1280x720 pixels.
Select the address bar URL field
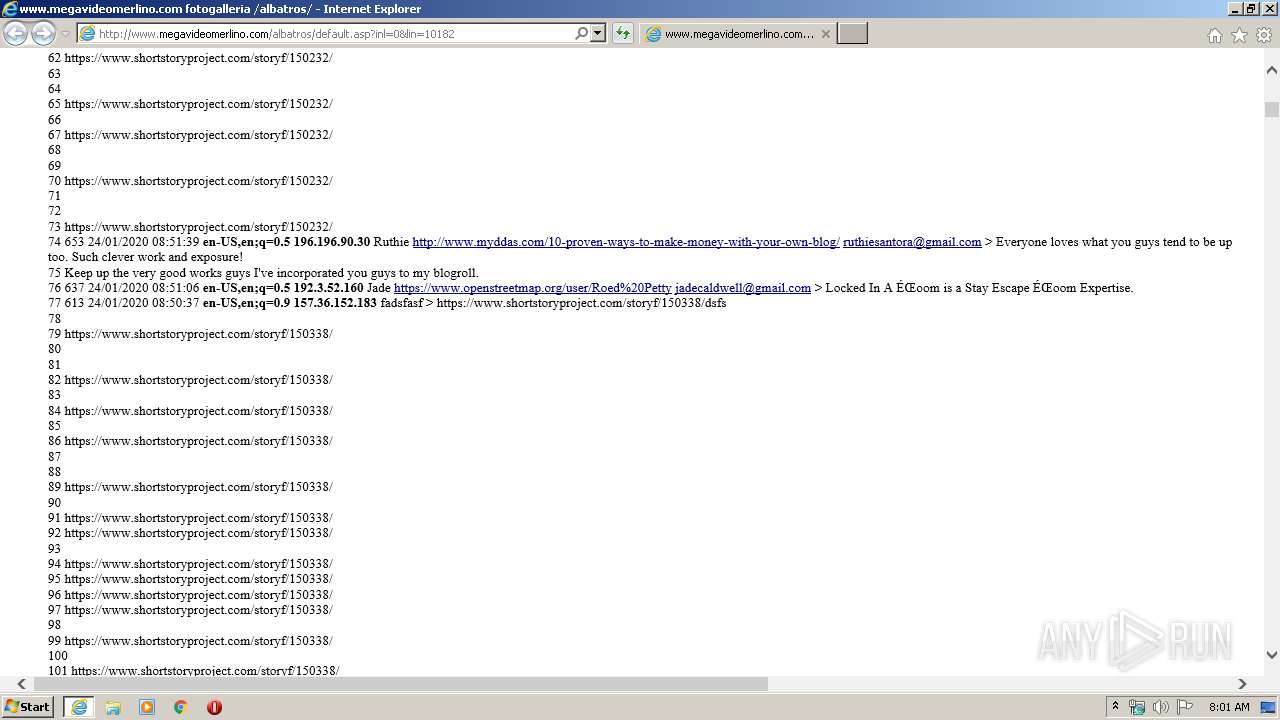tap(334, 34)
